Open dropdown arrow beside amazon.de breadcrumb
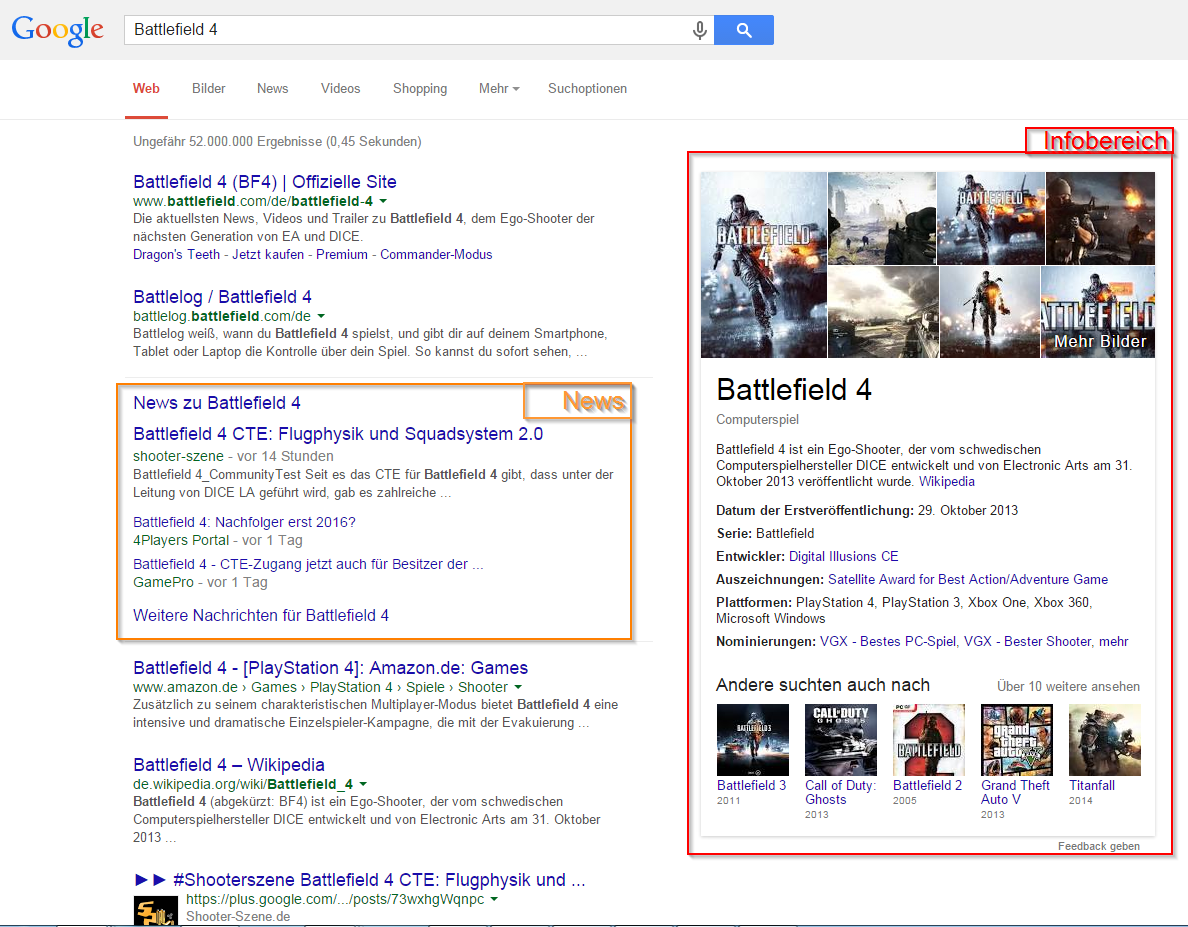Viewport: 1188px width, 927px height. [518, 688]
